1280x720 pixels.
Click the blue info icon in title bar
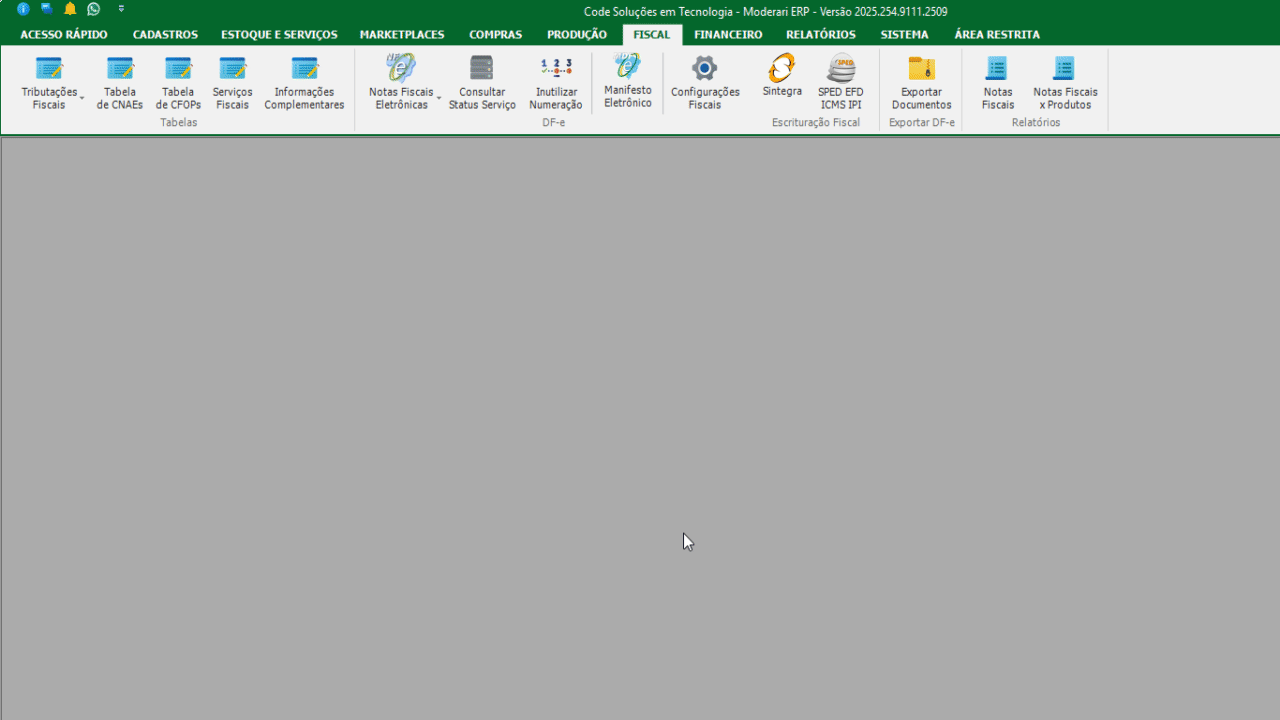tap(23, 9)
